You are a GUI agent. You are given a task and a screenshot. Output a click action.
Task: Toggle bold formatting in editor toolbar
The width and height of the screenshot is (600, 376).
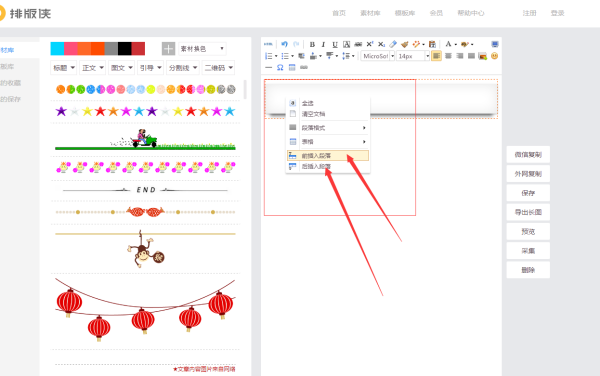[312, 44]
